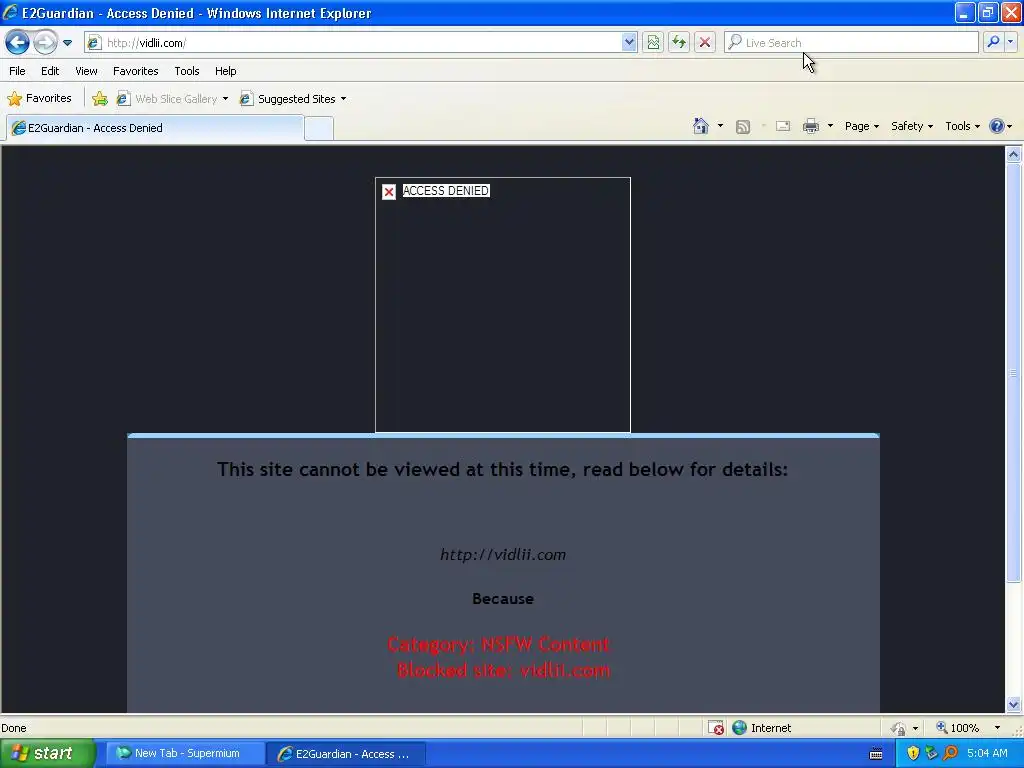Open the Edit menu

pos(50,71)
